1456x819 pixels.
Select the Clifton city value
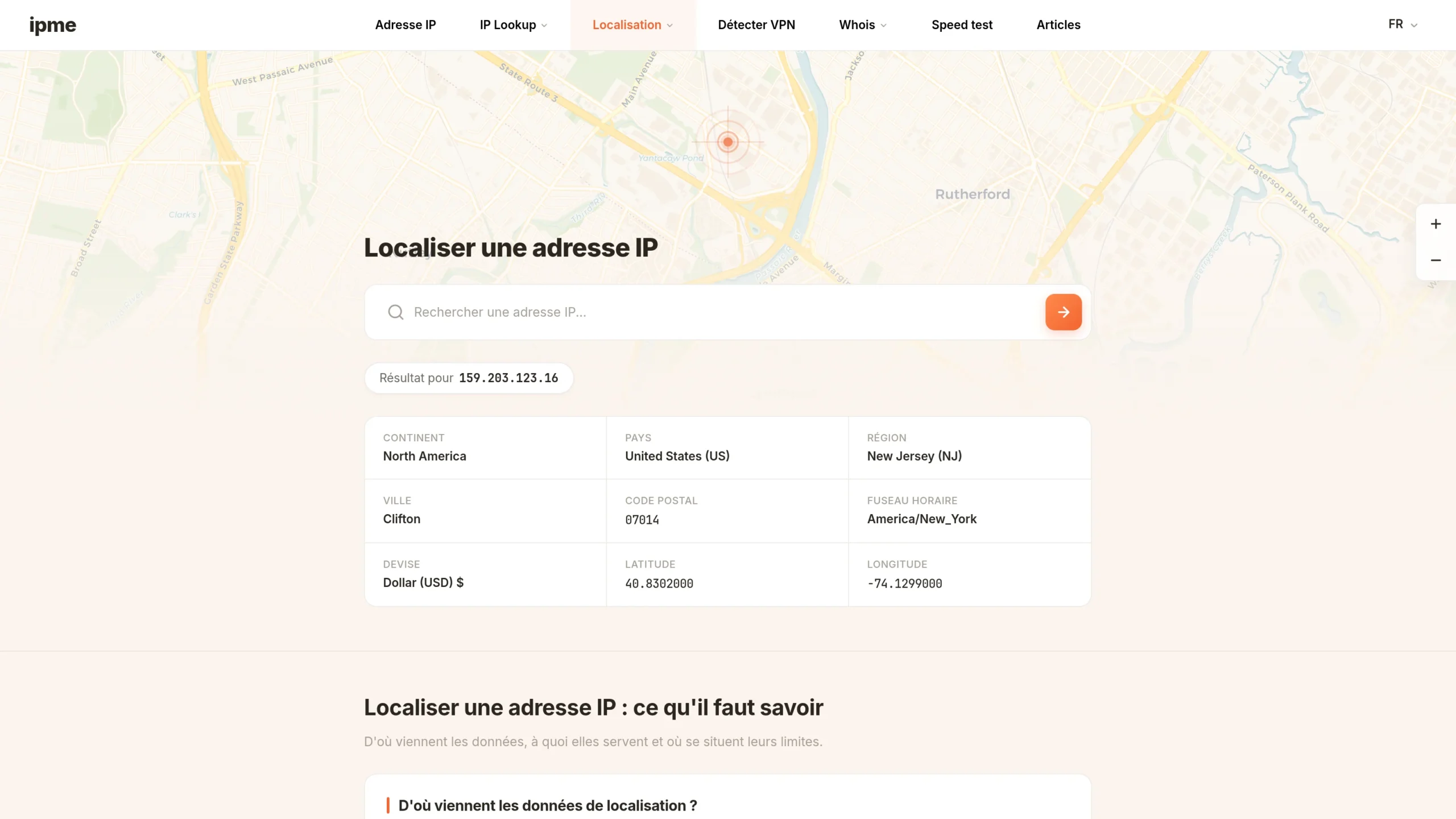click(x=402, y=519)
